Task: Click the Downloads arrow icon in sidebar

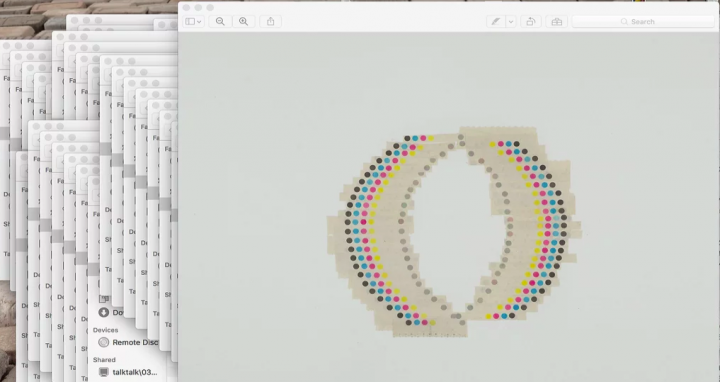Action: coord(104,312)
